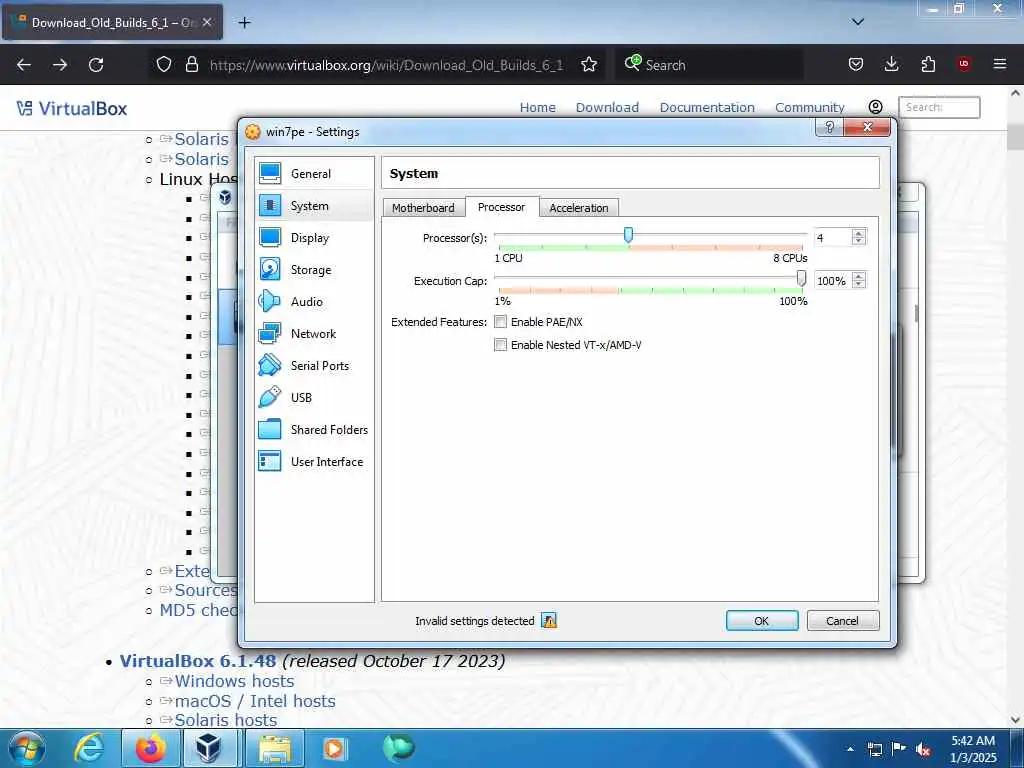Enable Nested VT-x/AMD-V checkbox
This screenshot has height=768, width=1024.
tap(500, 345)
